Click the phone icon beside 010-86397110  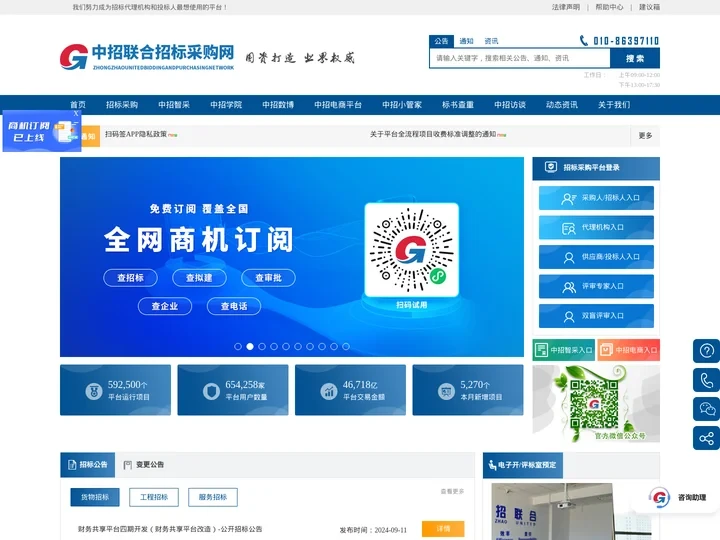point(583,41)
